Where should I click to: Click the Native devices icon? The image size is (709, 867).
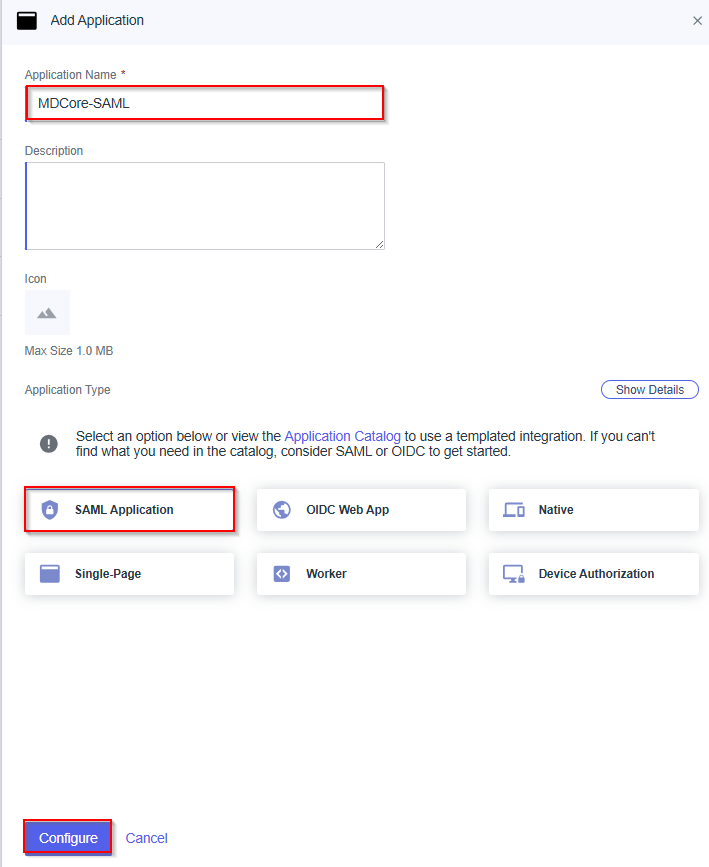[514, 510]
